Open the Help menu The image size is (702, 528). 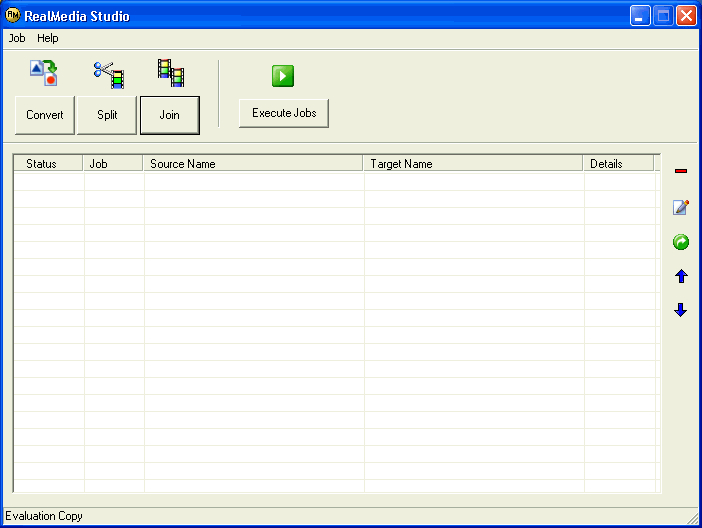click(47, 39)
